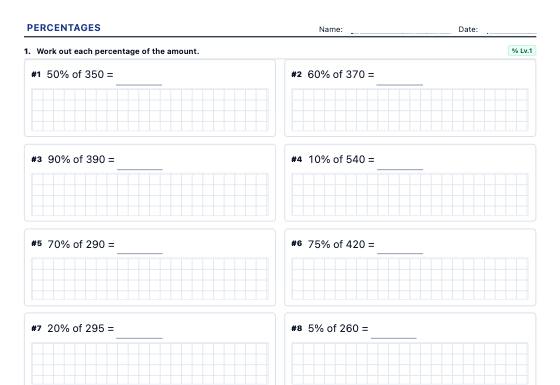560x385 pixels.
Task: Click the '10% of 540 =' question text
Action: (341, 159)
